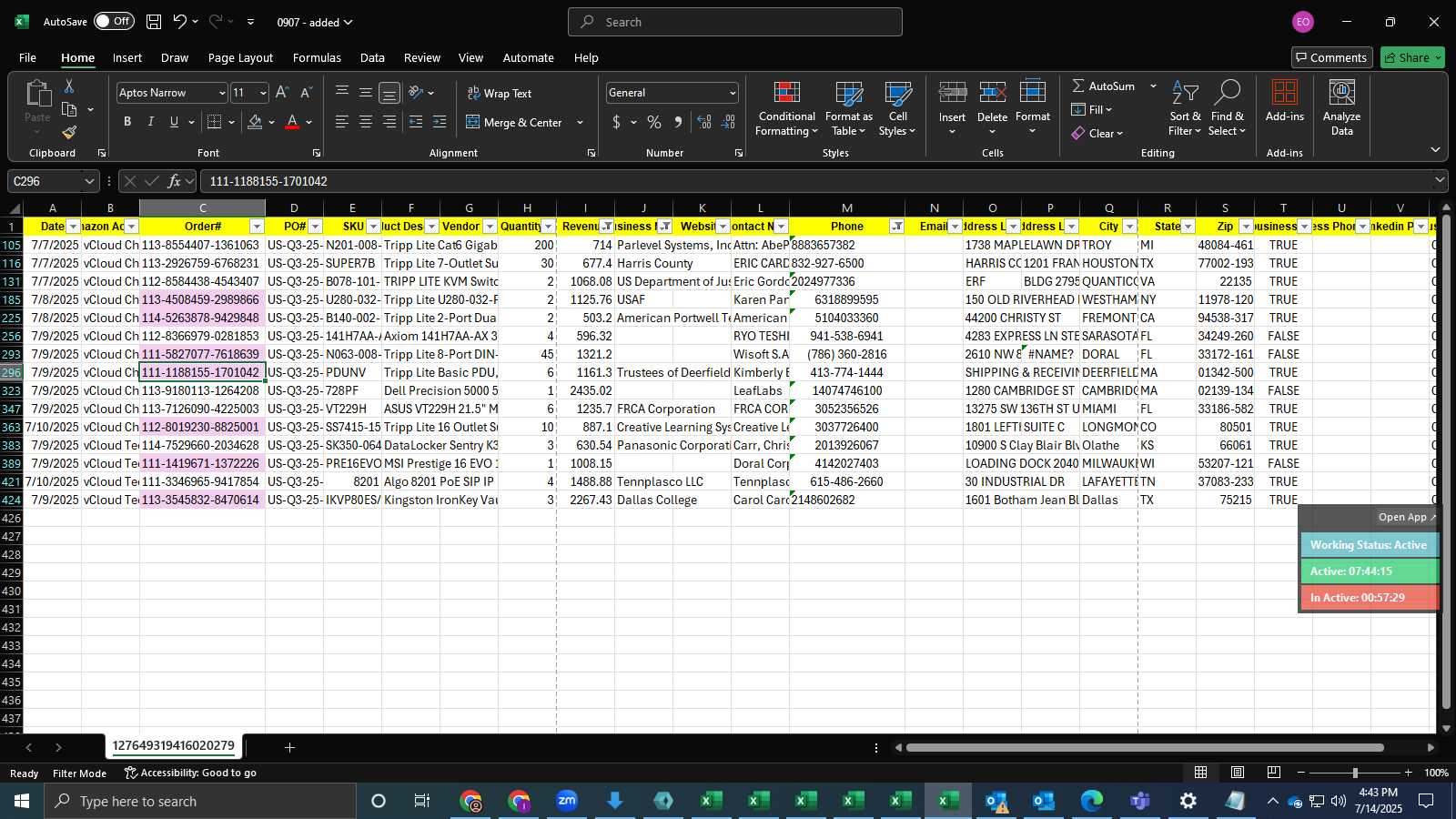
Task: Toggle Bold formatting
Action: click(x=127, y=122)
